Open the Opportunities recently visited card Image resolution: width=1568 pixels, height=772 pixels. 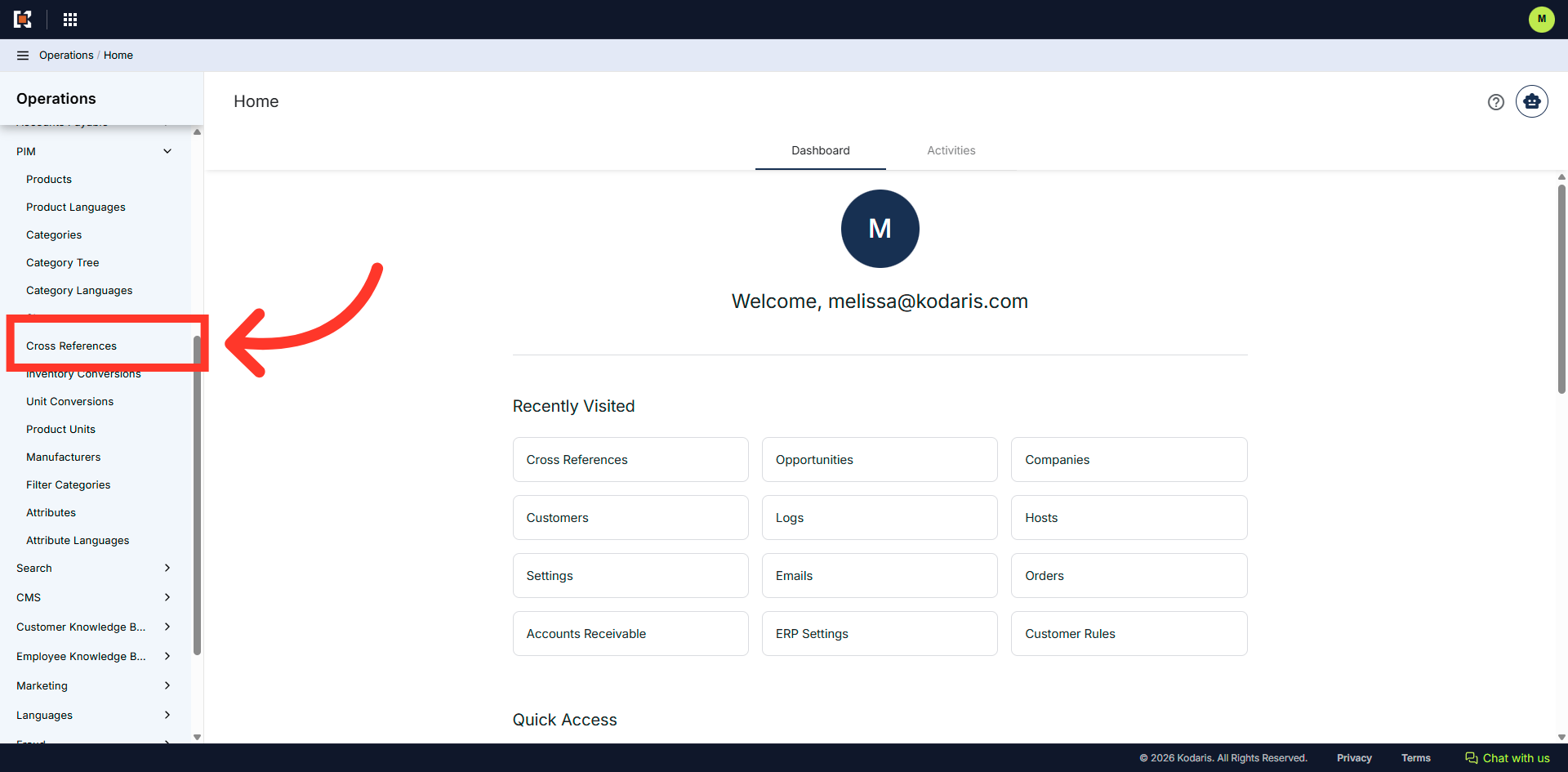point(880,459)
